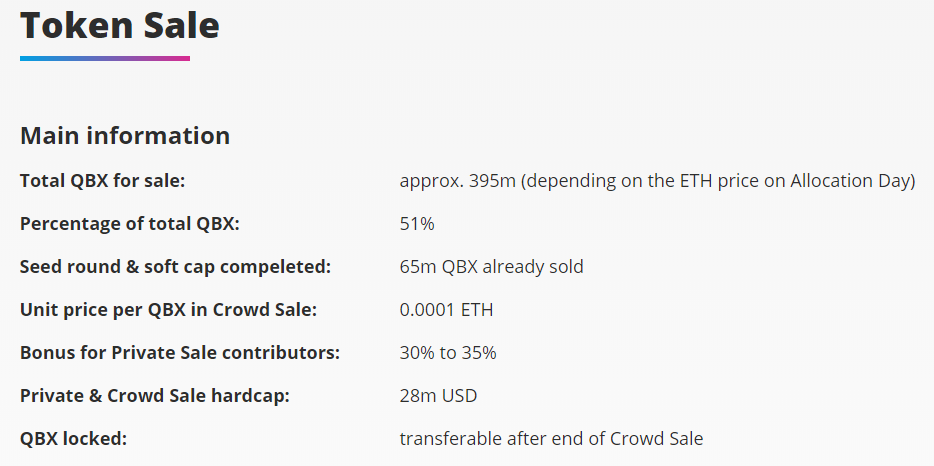Click the '51%' percentage value
Screen dimensions: 934x466
tap(417, 224)
